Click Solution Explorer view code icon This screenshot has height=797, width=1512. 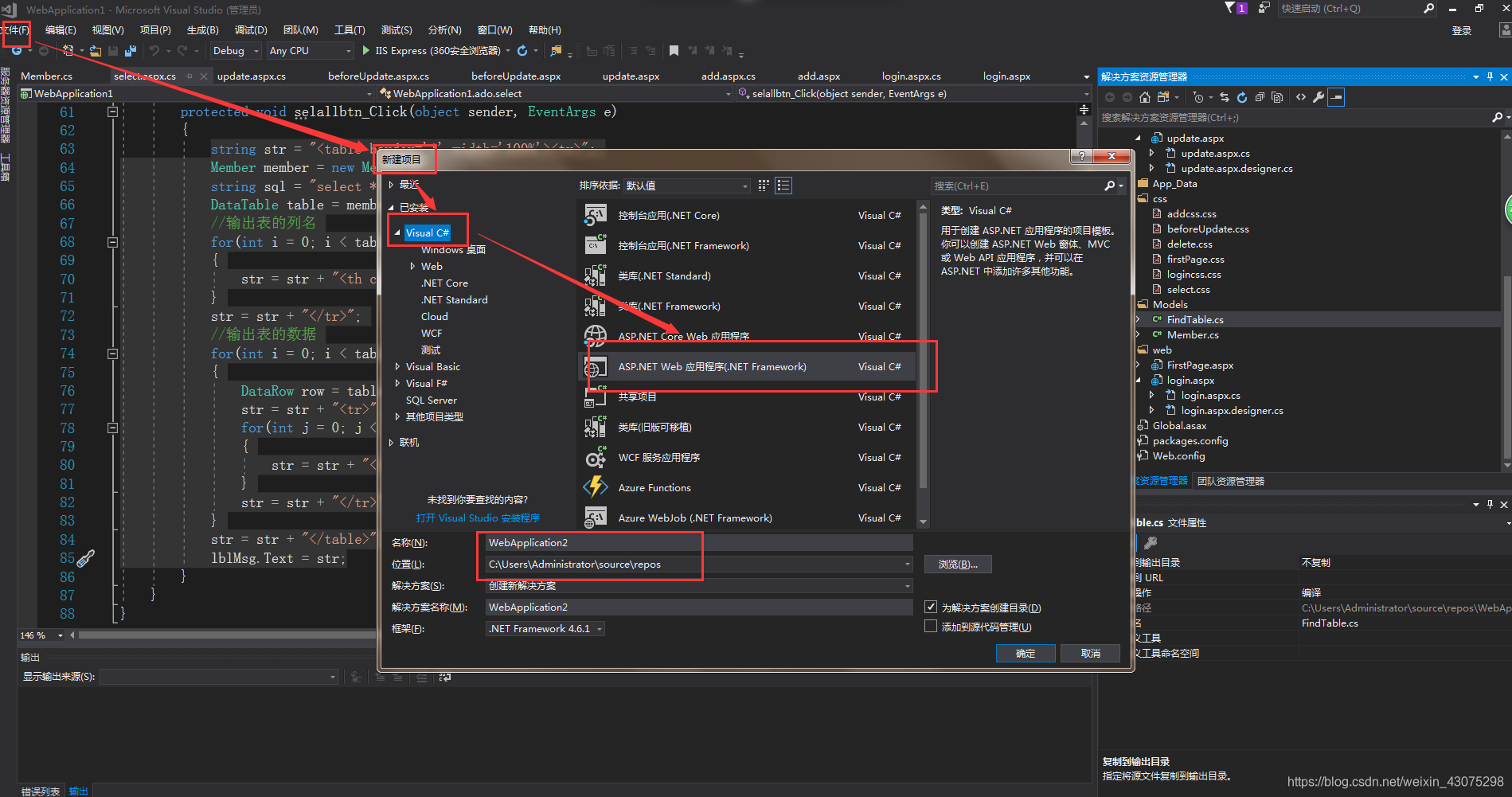click(x=1301, y=97)
